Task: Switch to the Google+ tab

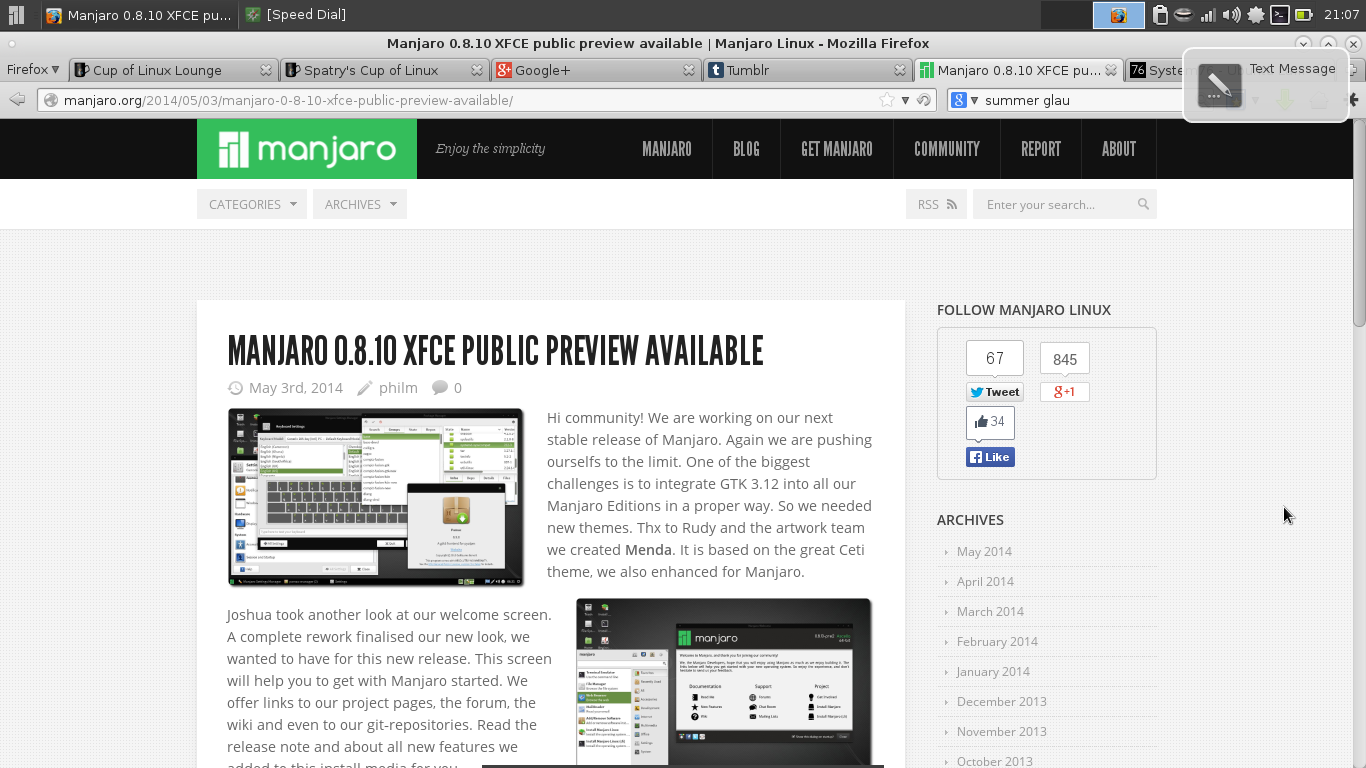Action: (x=597, y=70)
